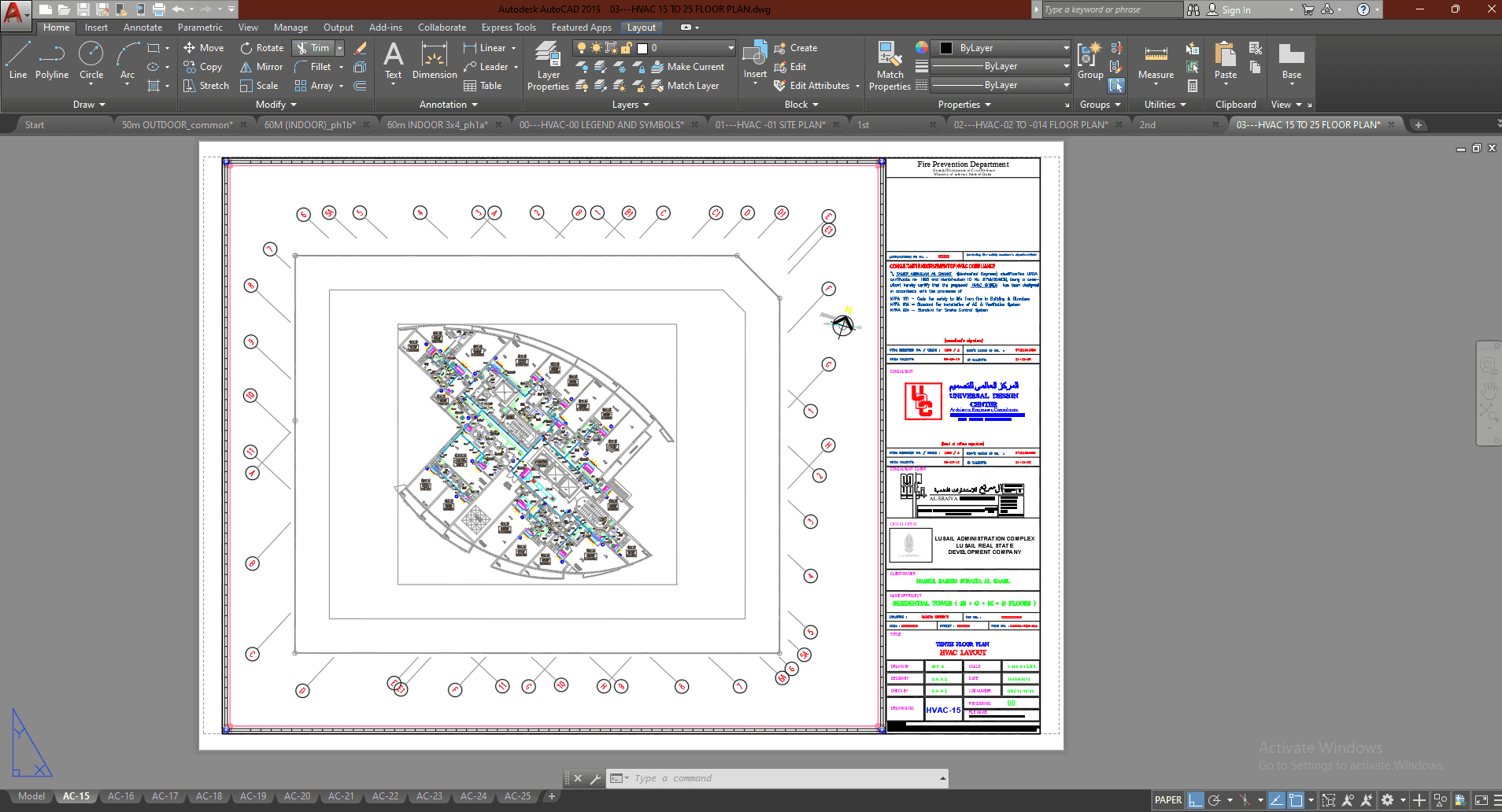This screenshot has height=812, width=1502.
Task: Open the ByLayer color dropdown
Action: [x=1001, y=48]
